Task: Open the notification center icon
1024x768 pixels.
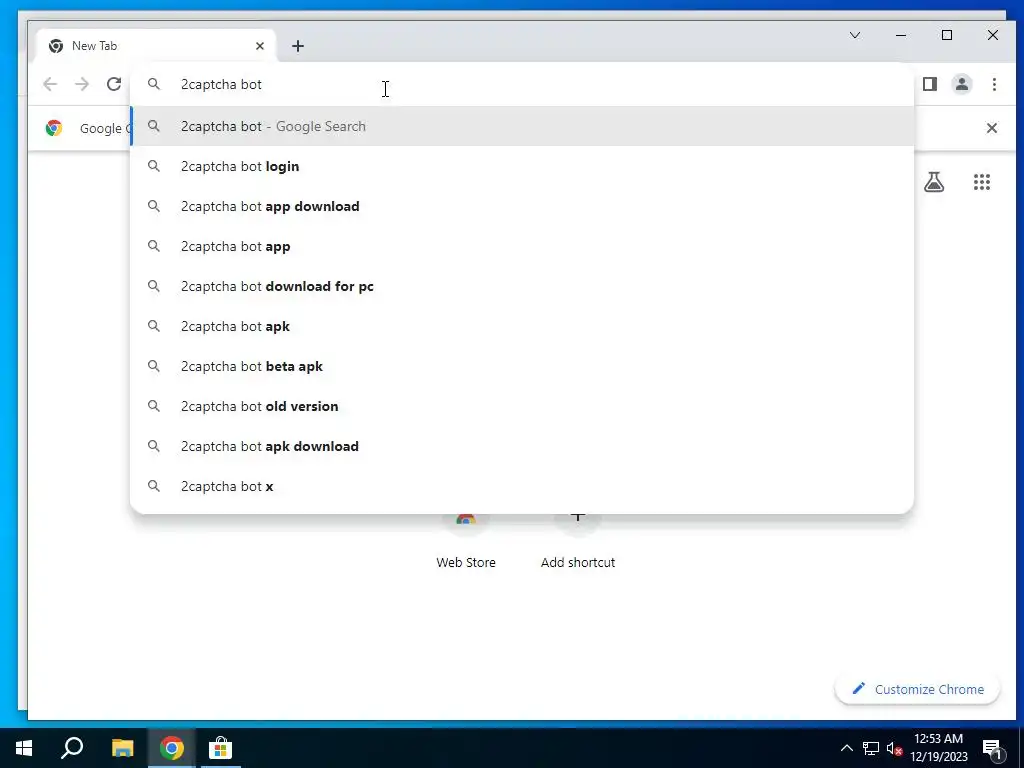Action: coord(993,748)
